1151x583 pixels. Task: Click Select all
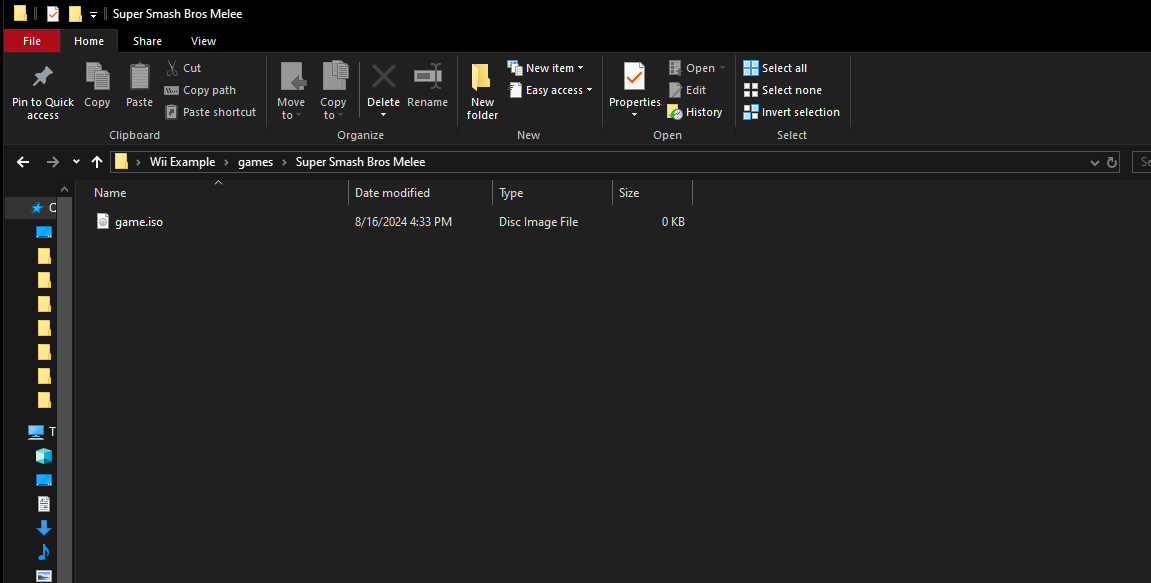click(775, 68)
